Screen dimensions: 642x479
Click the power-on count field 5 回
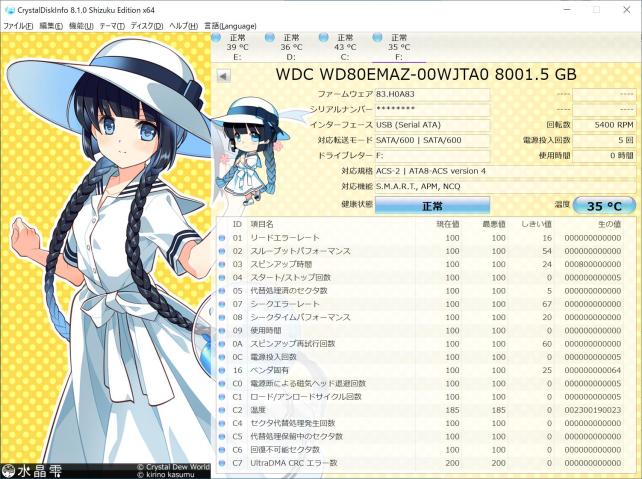604,140
